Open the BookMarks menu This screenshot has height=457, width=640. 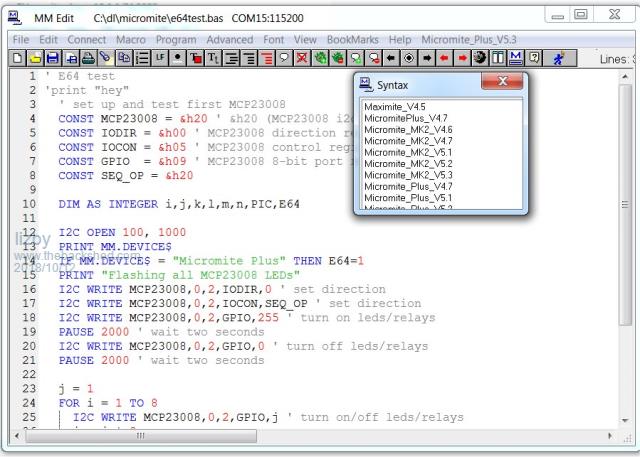tap(353, 39)
